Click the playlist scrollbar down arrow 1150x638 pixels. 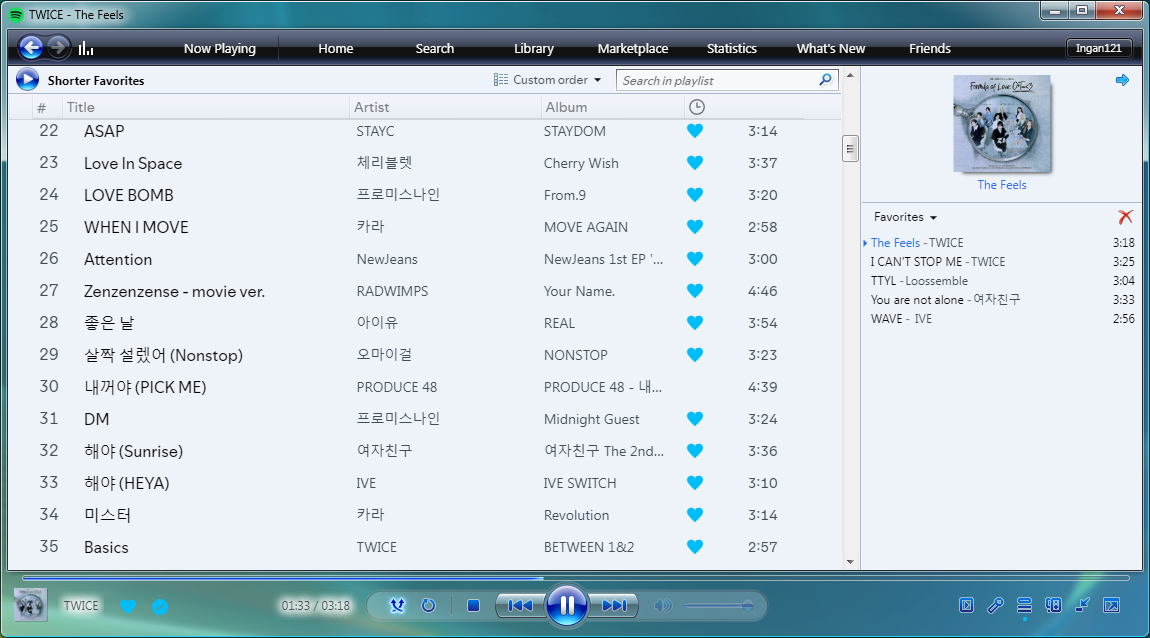tap(850, 562)
